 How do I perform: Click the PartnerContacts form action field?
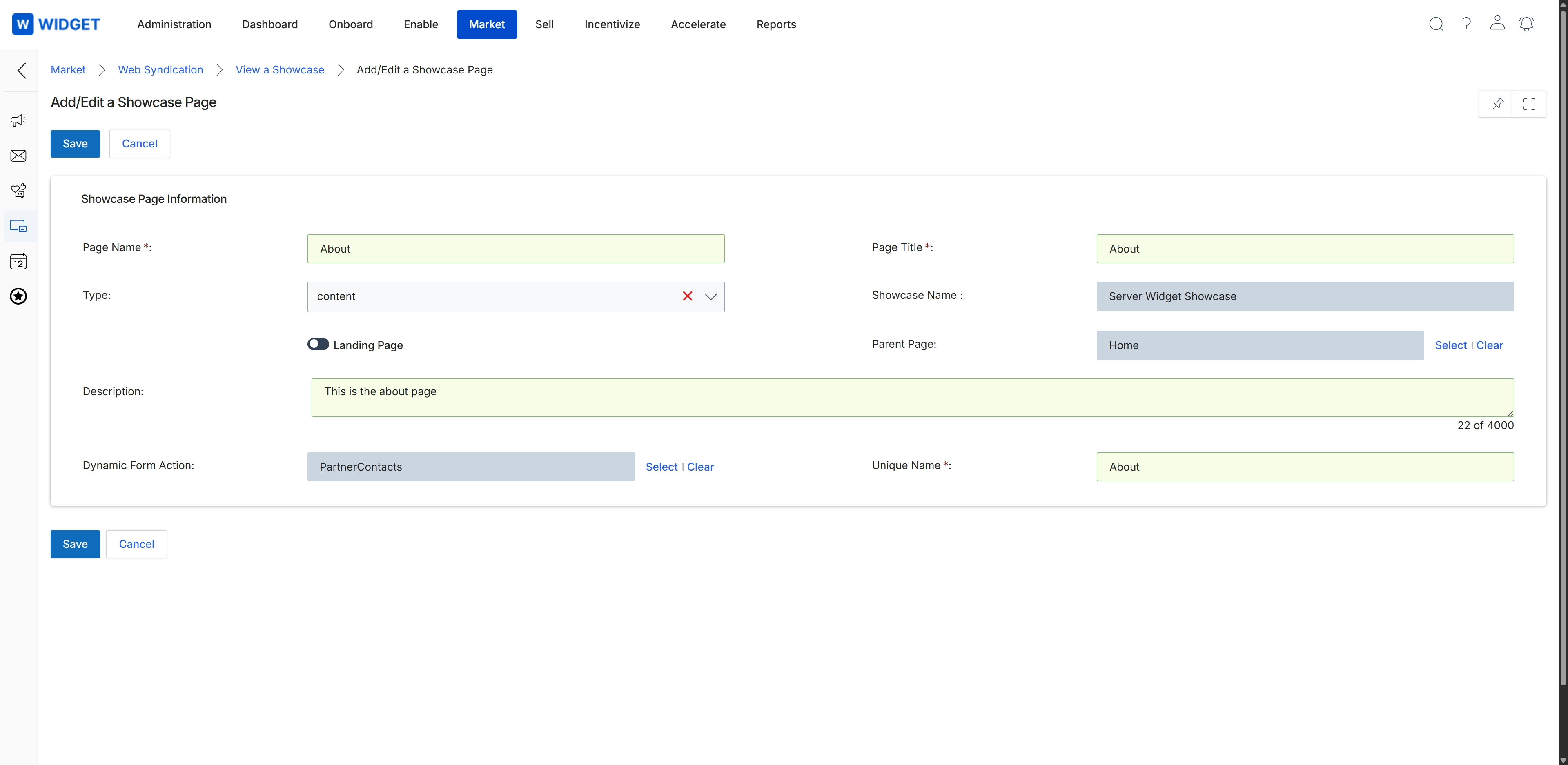(x=470, y=467)
